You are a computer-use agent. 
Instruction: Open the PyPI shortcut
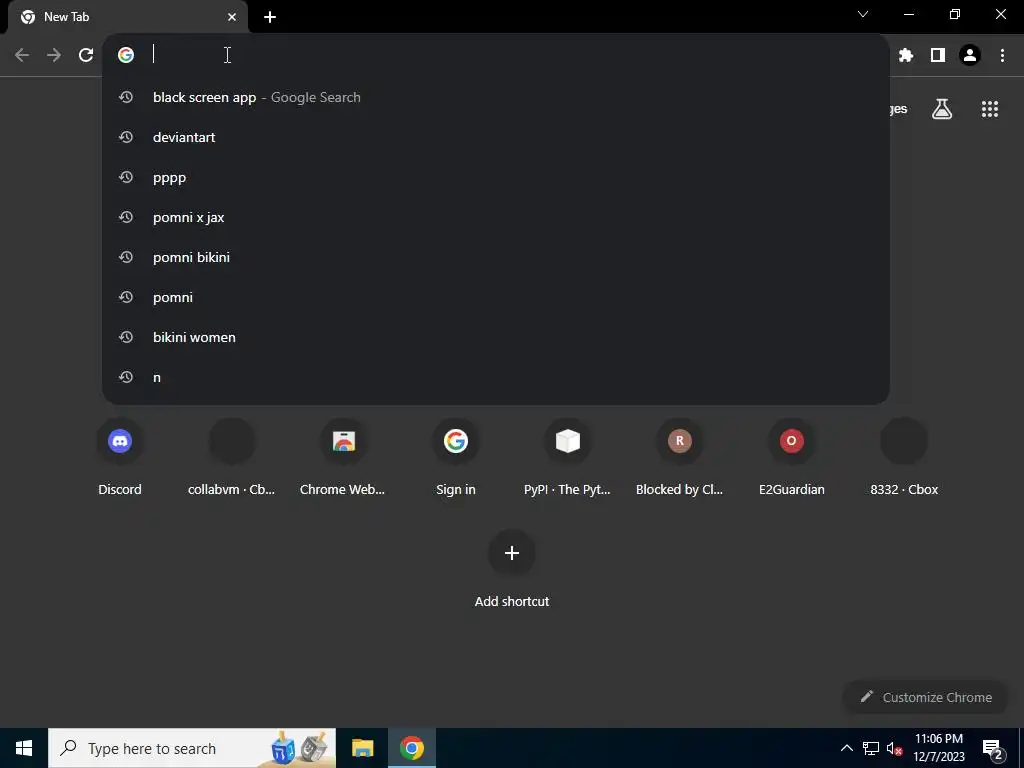click(x=568, y=457)
